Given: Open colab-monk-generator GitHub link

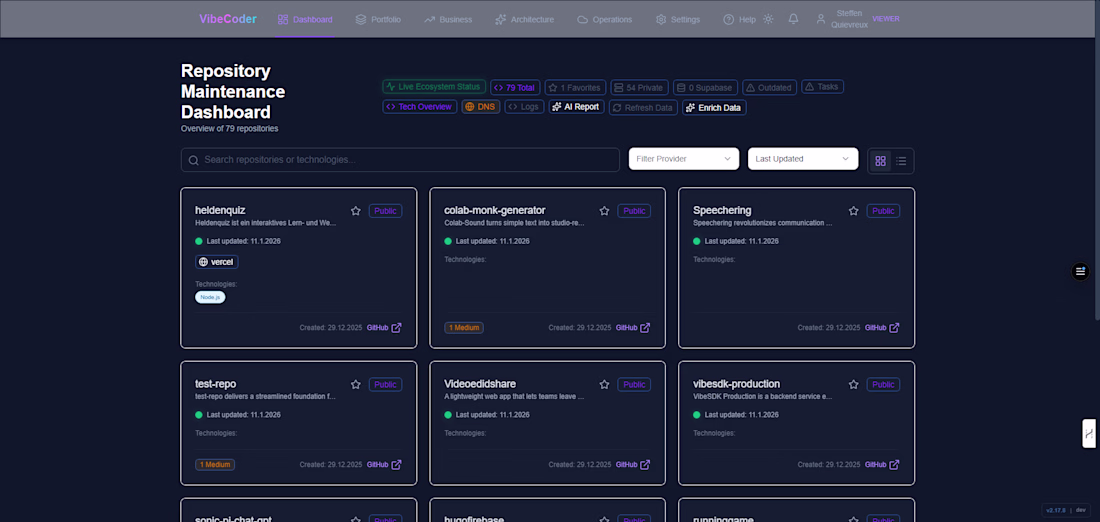Looking at the screenshot, I should 633,328.
